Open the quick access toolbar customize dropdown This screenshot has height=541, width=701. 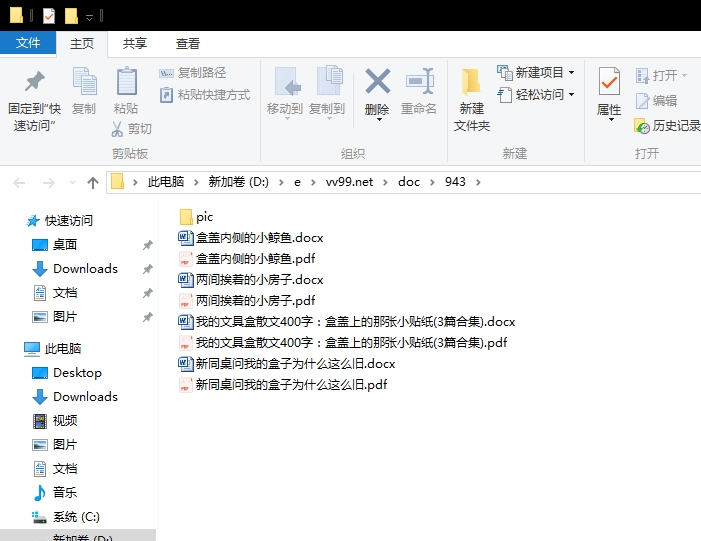[89, 18]
